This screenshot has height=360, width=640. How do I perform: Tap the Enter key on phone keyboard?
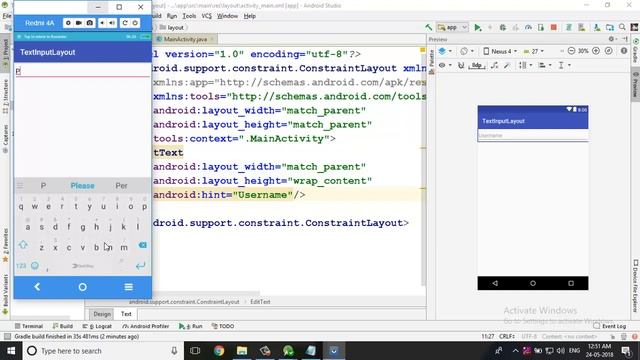[140, 266]
